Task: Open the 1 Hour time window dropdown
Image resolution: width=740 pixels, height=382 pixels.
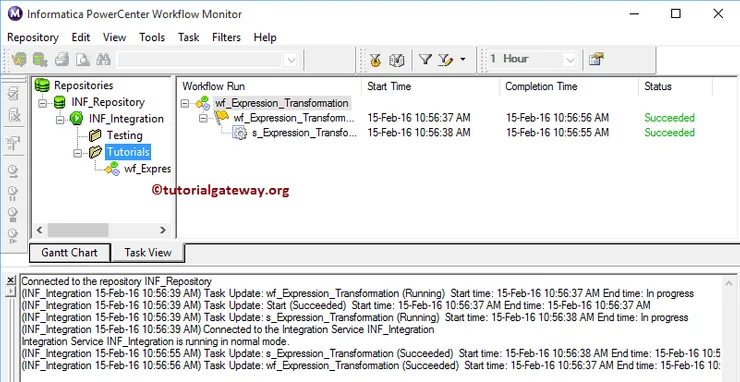Action: click(570, 60)
